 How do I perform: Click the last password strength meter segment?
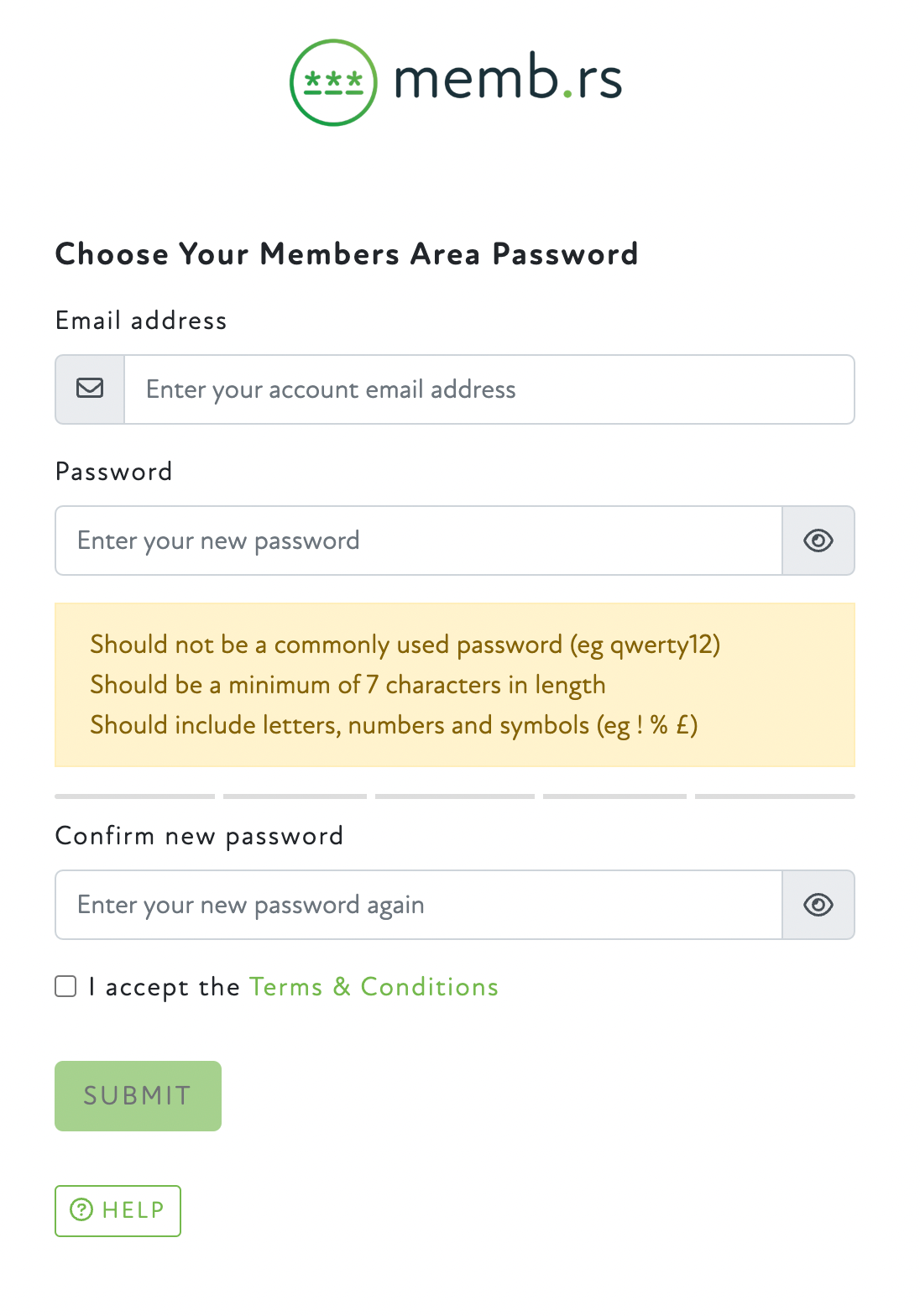tap(775, 795)
